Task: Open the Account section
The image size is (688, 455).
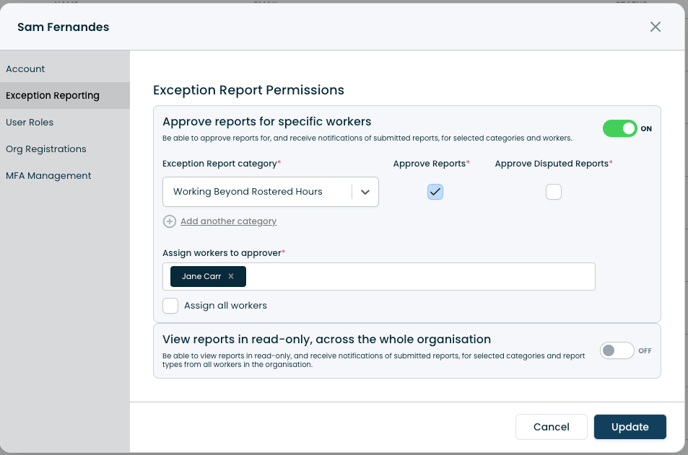Action: pyautogui.click(x=26, y=69)
